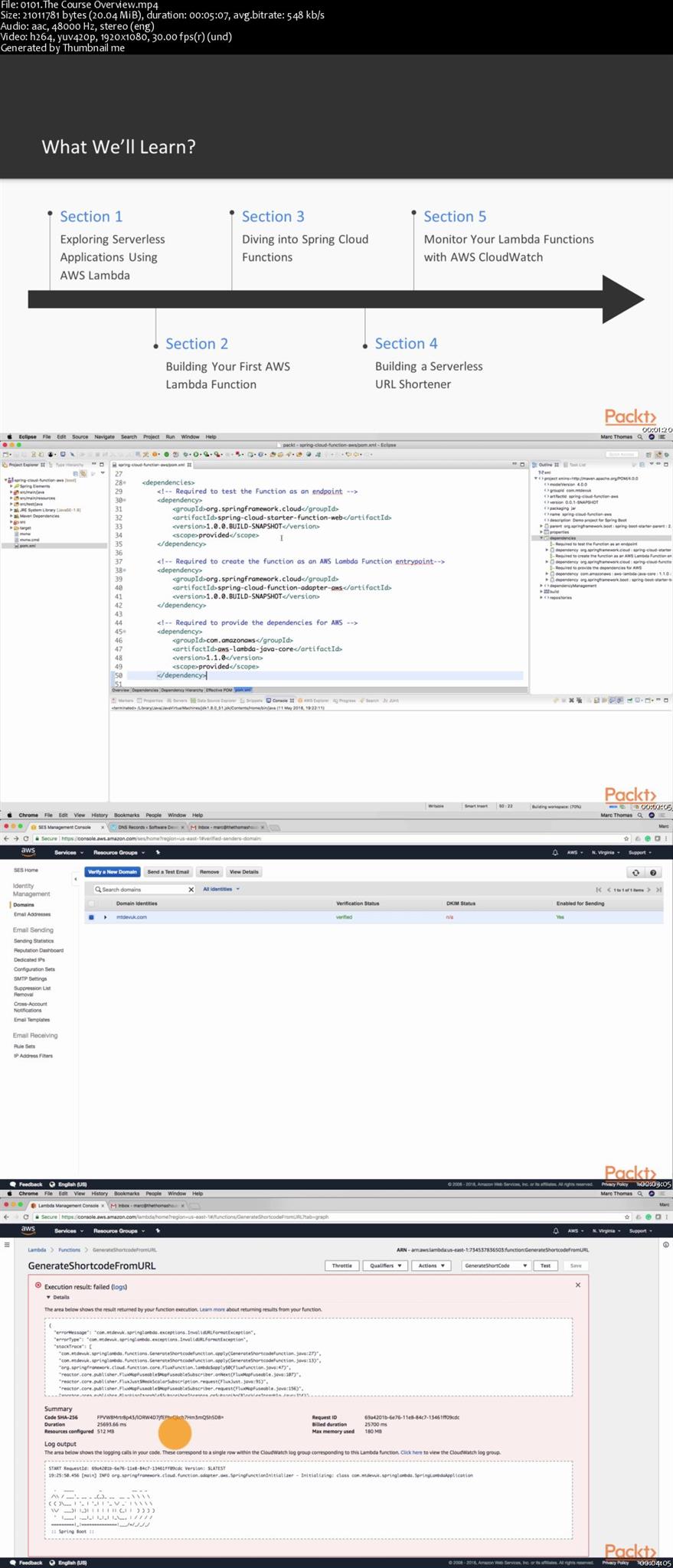Screen dimensions: 673x1568
Task: Bookmark page star in Lambda Chrome window
Action: (x=626, y=1217)
